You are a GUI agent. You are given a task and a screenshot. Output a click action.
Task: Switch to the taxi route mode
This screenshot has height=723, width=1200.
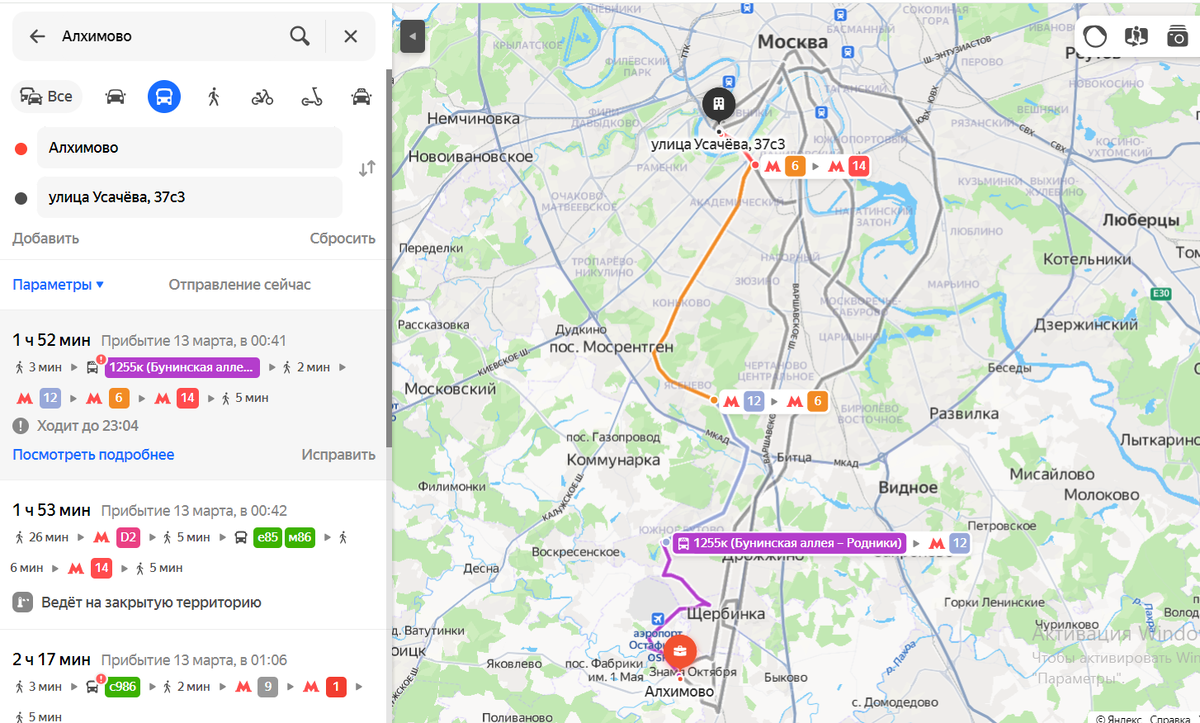(x=361, y=97)
